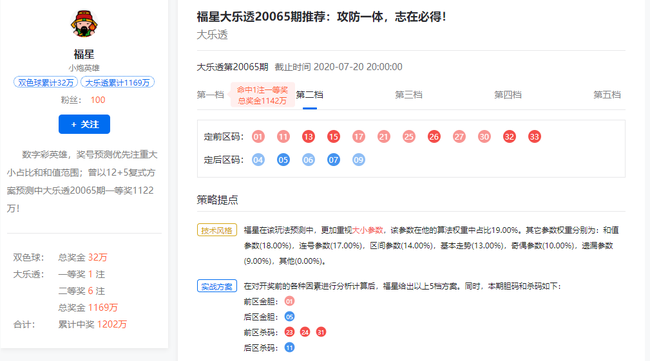
Task: Click blue ball 06 in back zone
Action: 308,160
